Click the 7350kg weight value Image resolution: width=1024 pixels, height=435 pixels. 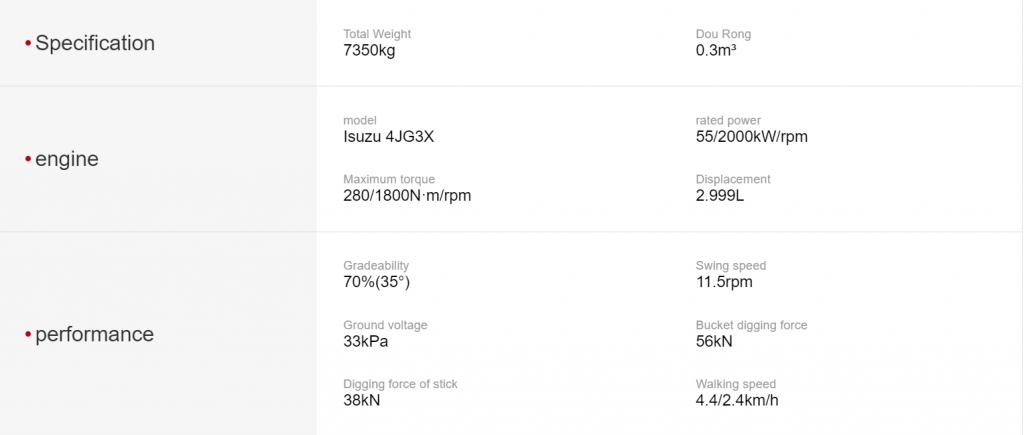tap(369, 50)
